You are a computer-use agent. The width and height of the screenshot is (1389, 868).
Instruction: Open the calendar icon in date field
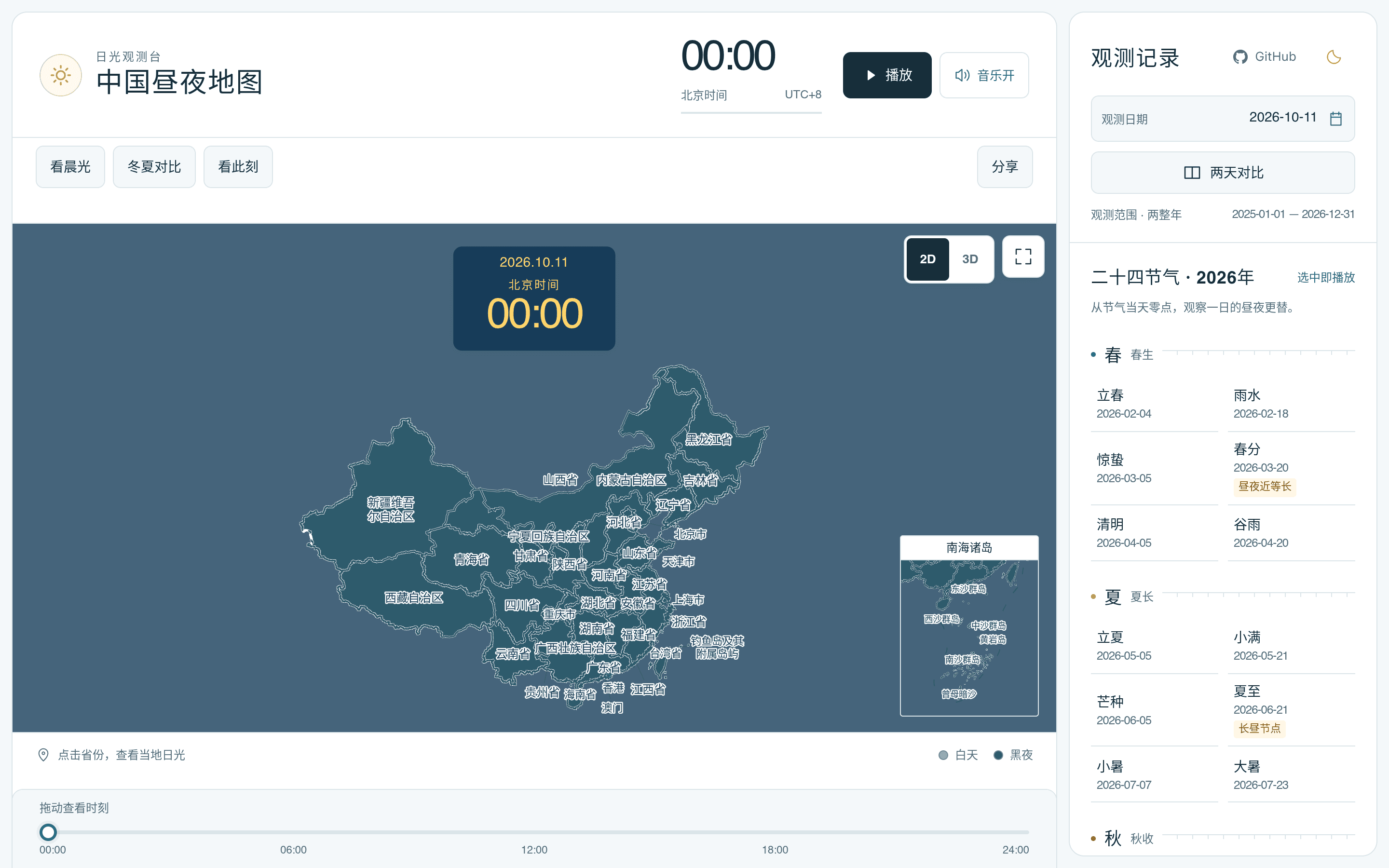[1336, 119]
